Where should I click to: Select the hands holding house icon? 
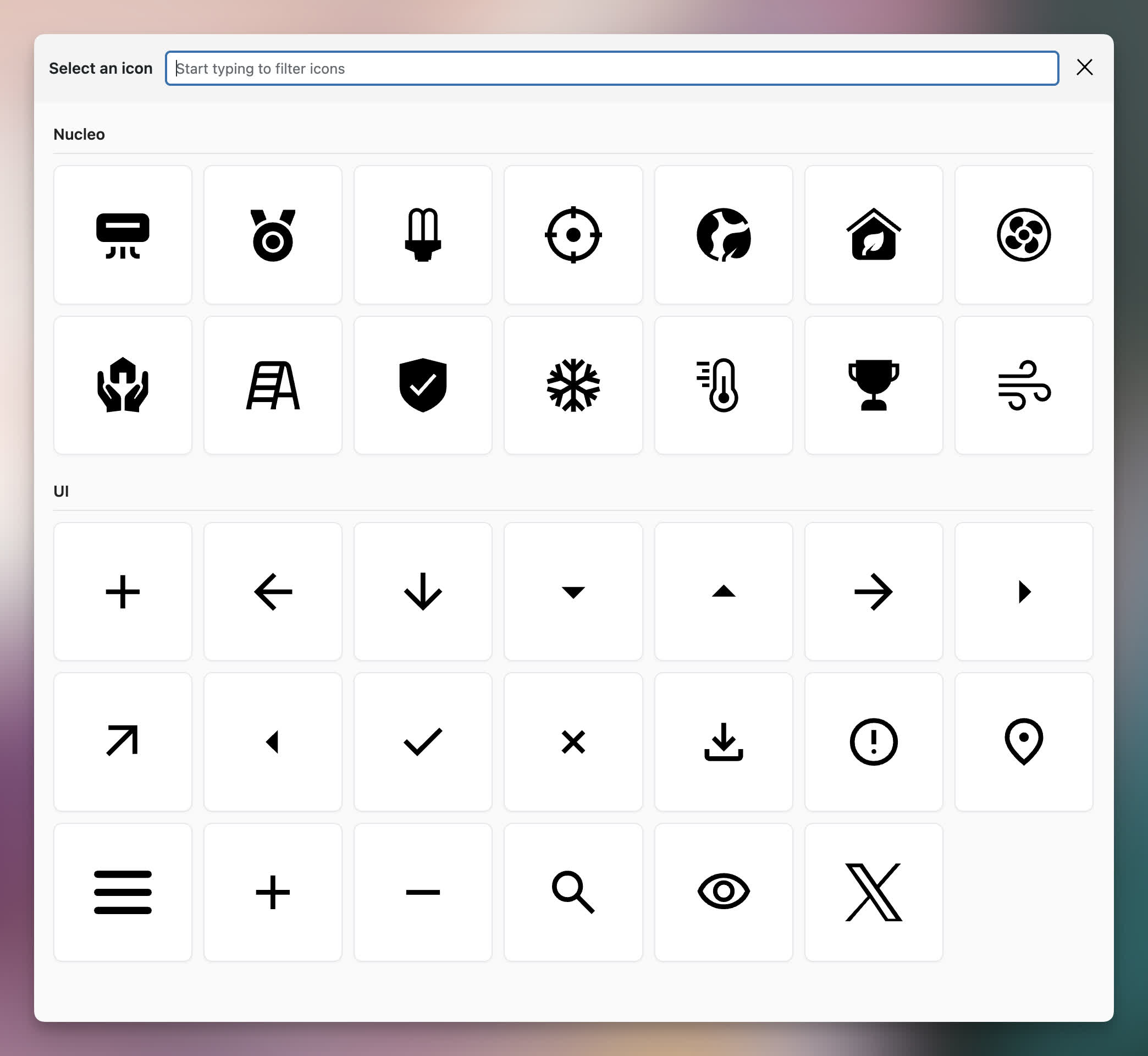coord(123,385)
